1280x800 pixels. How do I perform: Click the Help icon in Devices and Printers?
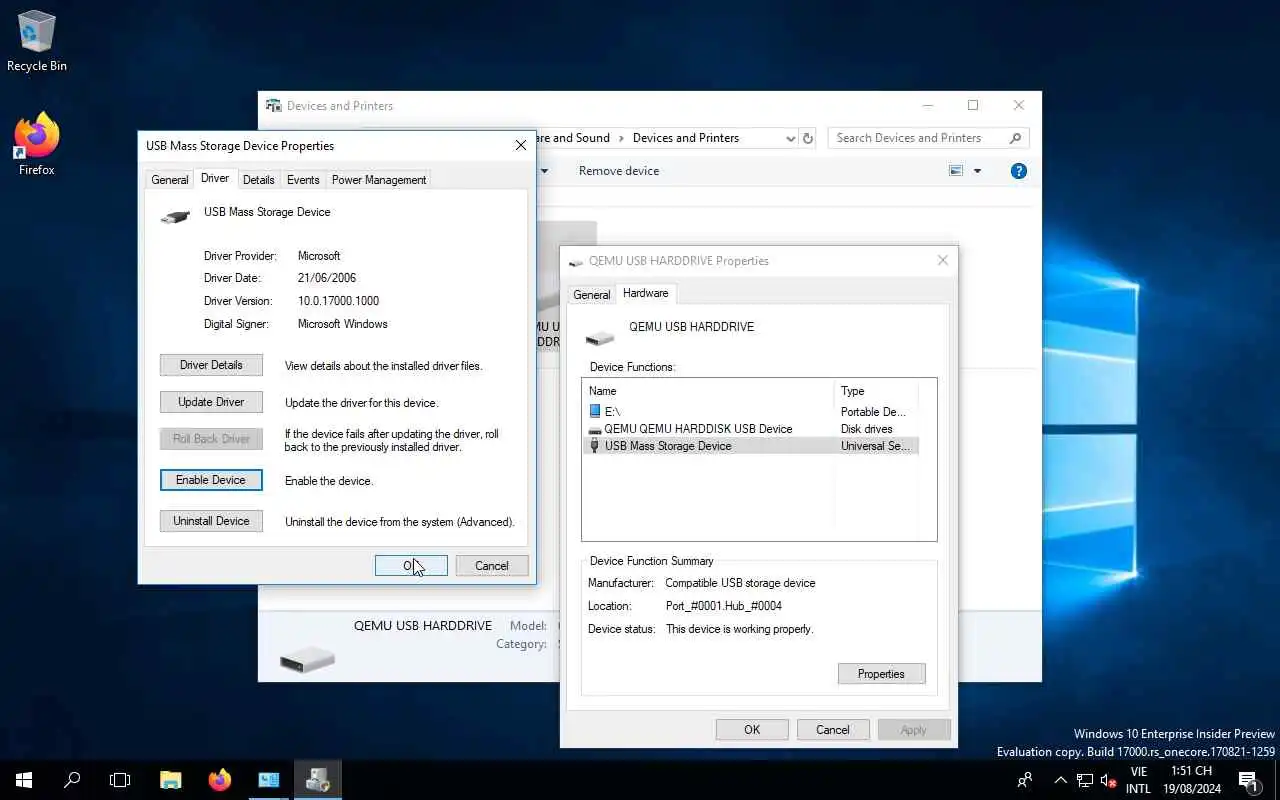click(x=1019, y=171)
